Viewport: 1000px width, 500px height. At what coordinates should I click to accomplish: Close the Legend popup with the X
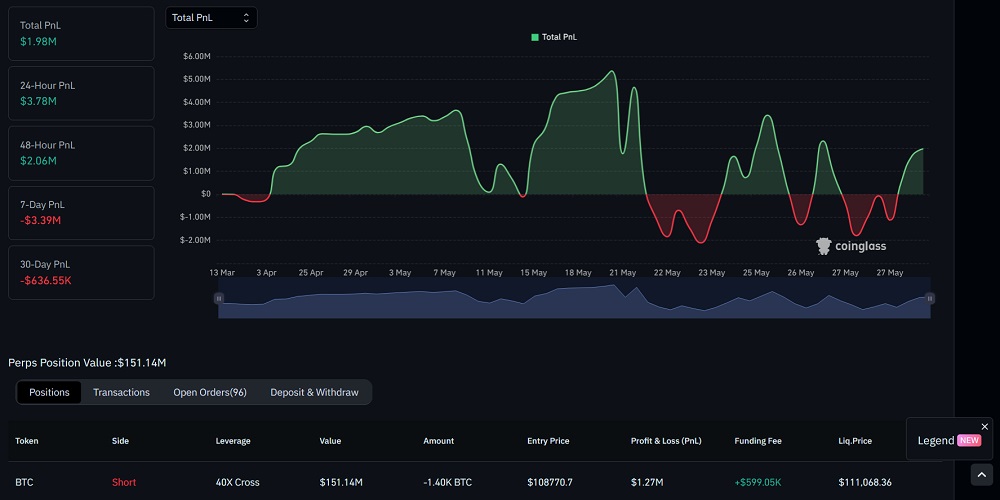(x=984, y=426)
